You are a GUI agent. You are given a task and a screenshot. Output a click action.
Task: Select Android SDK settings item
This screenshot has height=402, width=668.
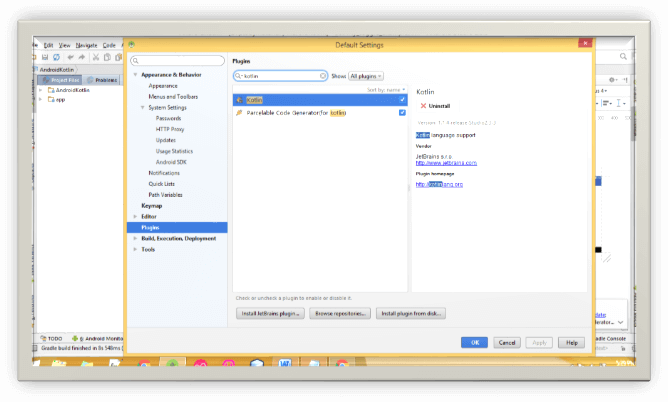point(171,162)
